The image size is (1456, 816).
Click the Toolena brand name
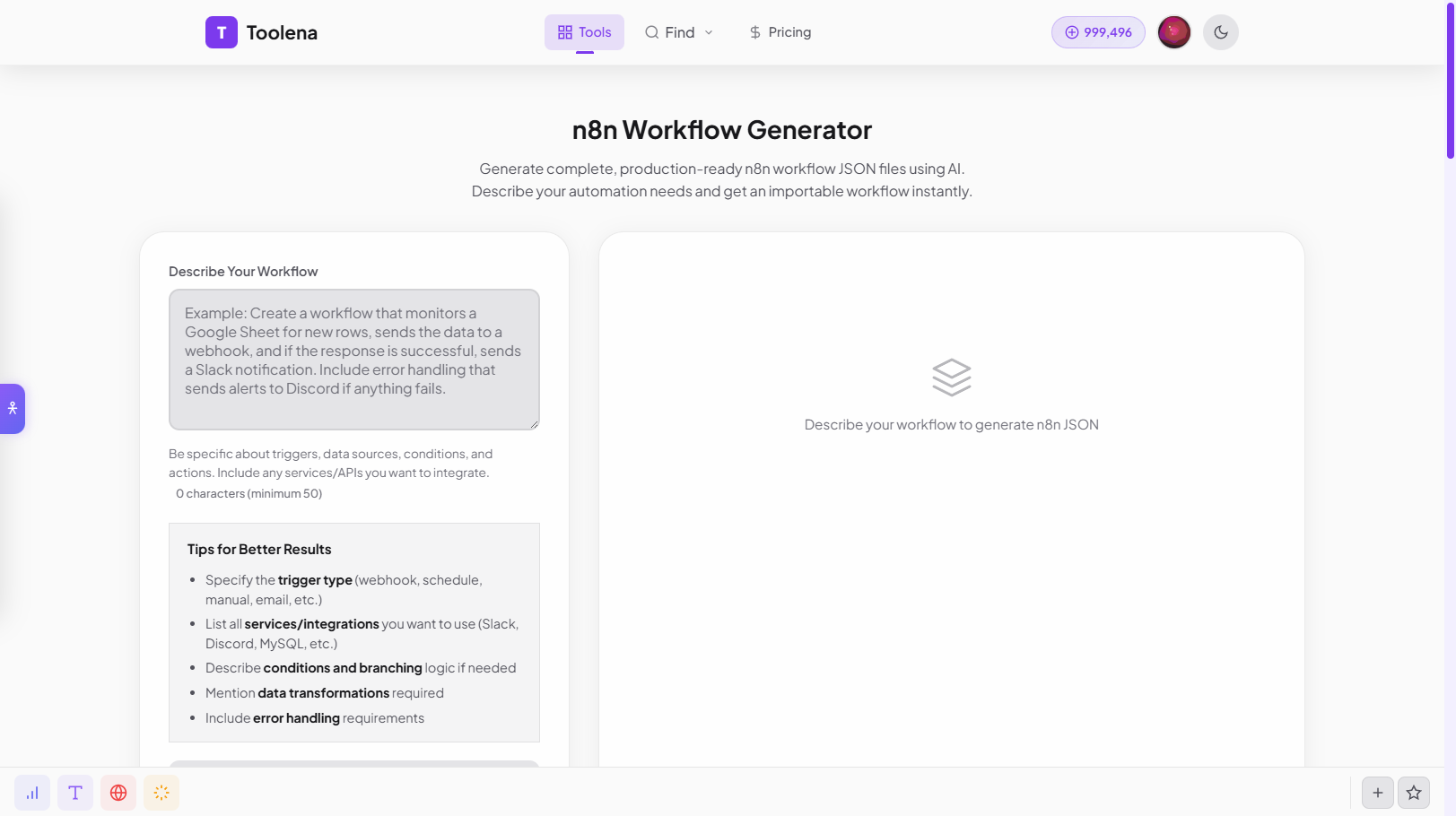click(282, 32)
